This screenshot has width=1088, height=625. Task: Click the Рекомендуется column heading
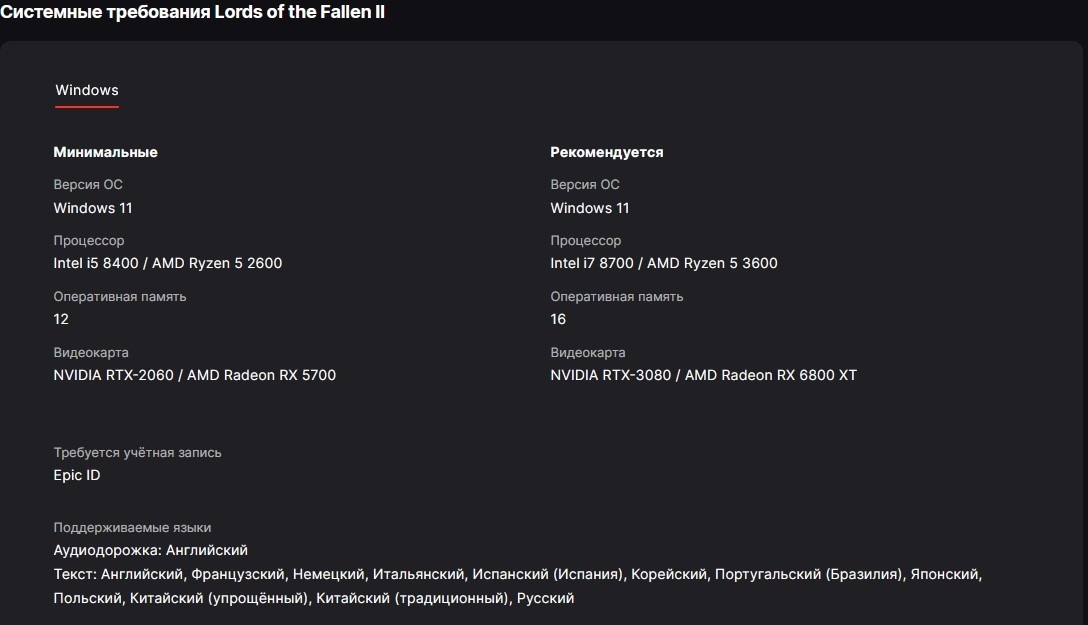(x=607, y=152)
